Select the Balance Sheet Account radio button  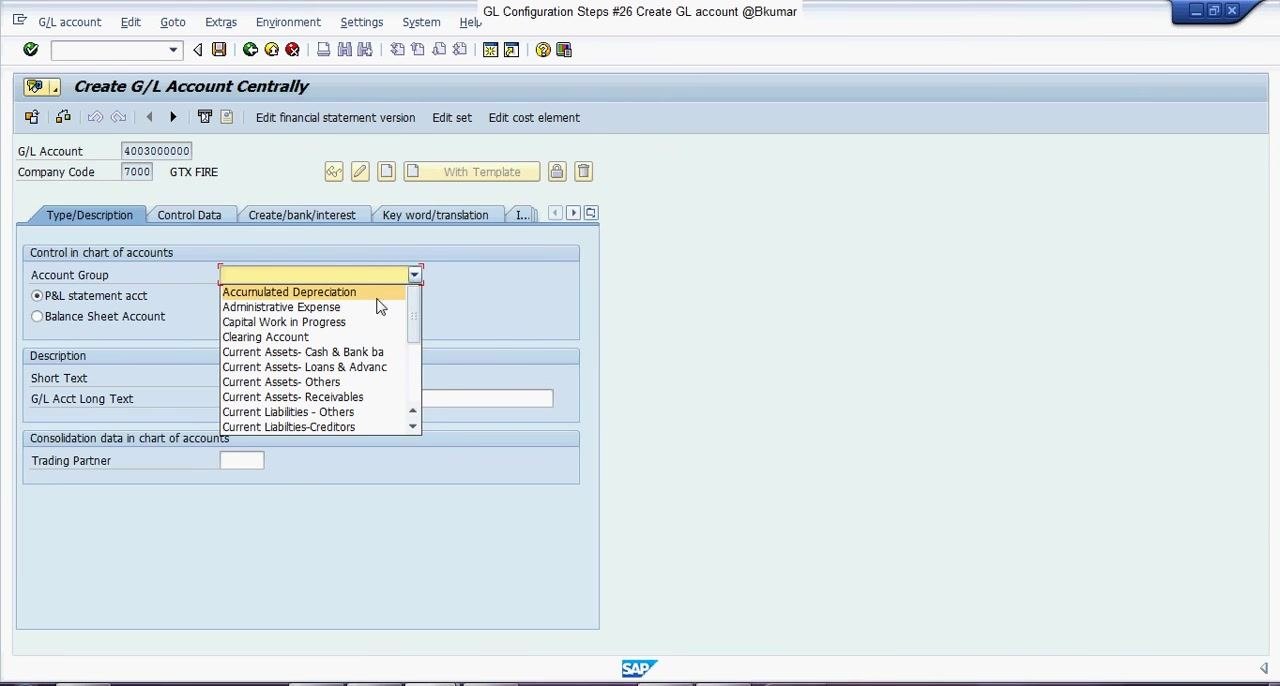[x=37, y=316]
